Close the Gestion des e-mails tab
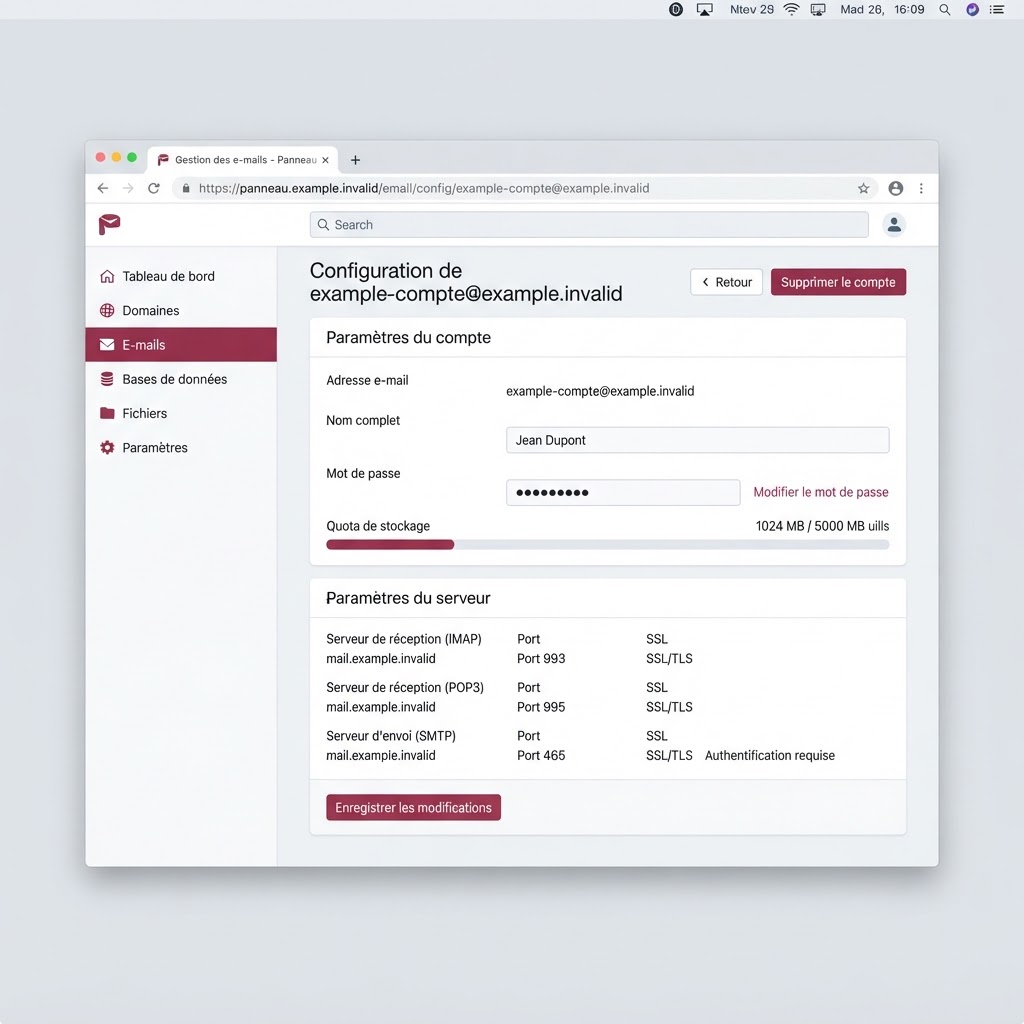This screenshot has height=1024, width=1024. [x=325, y=160]
